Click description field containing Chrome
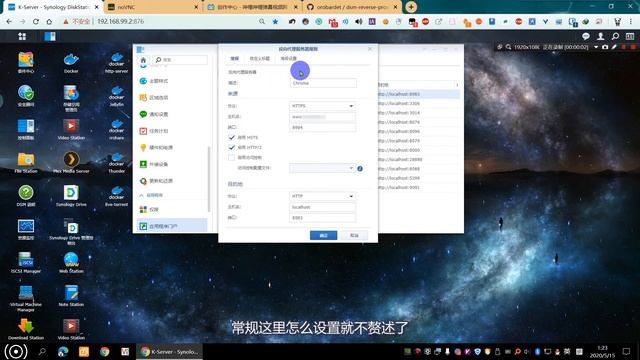Screen dimensions: 640x360 pyautogui.click(x=322, y=83)
